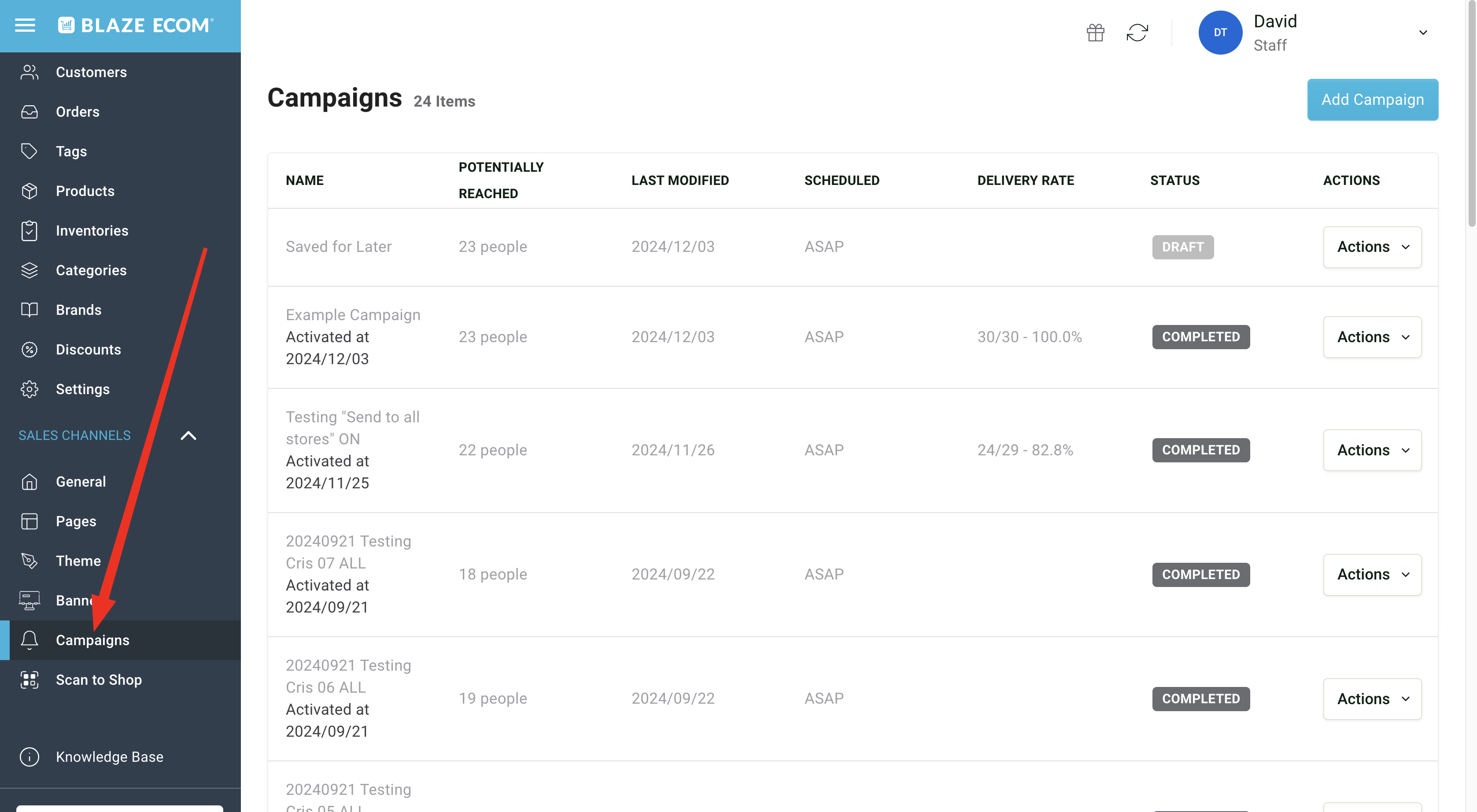Viewport: 1477px width, 812px height.
Task: Navigate to Categories section
Action: point(91,270)
